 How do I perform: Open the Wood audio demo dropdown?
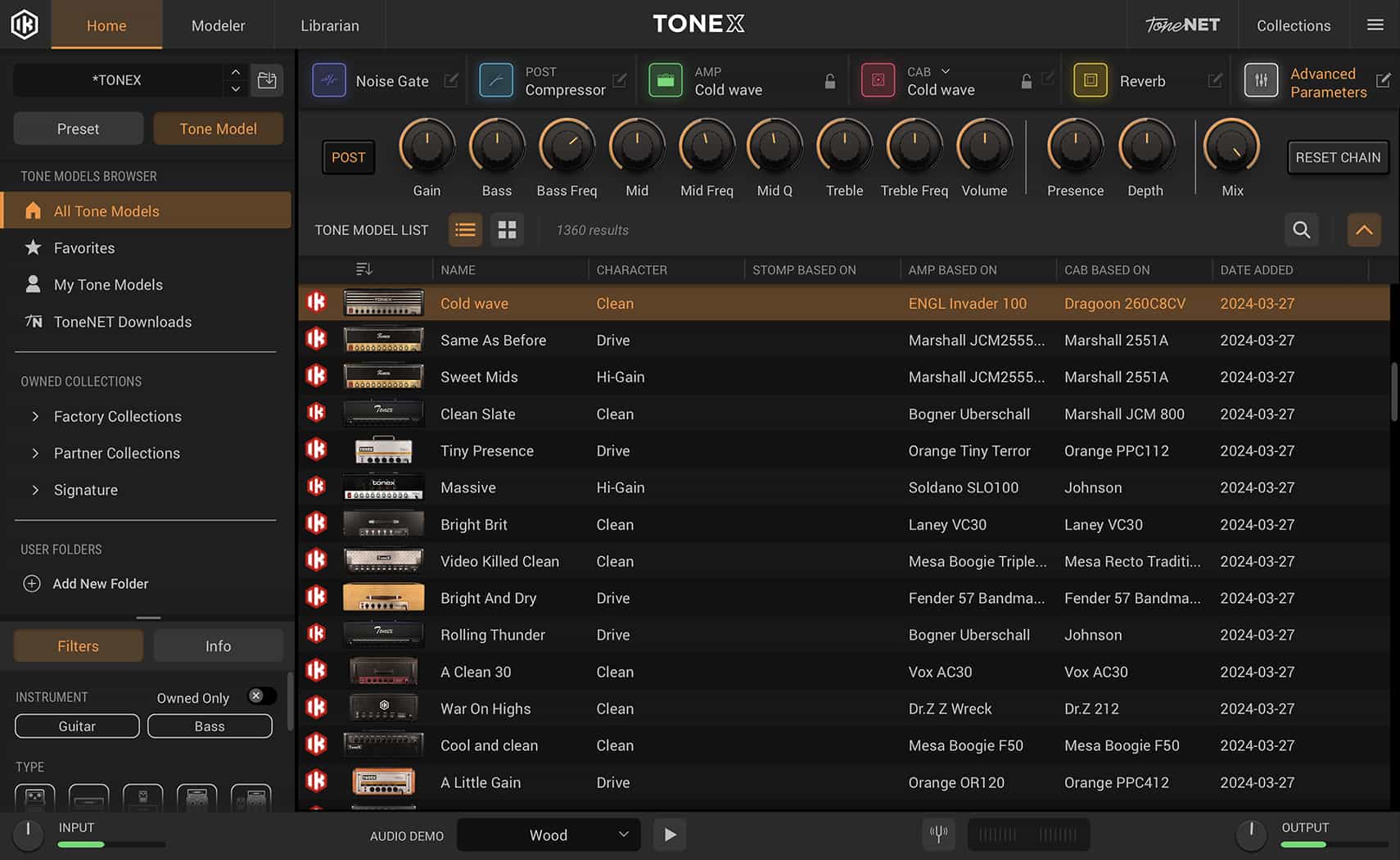click(548, 835)
